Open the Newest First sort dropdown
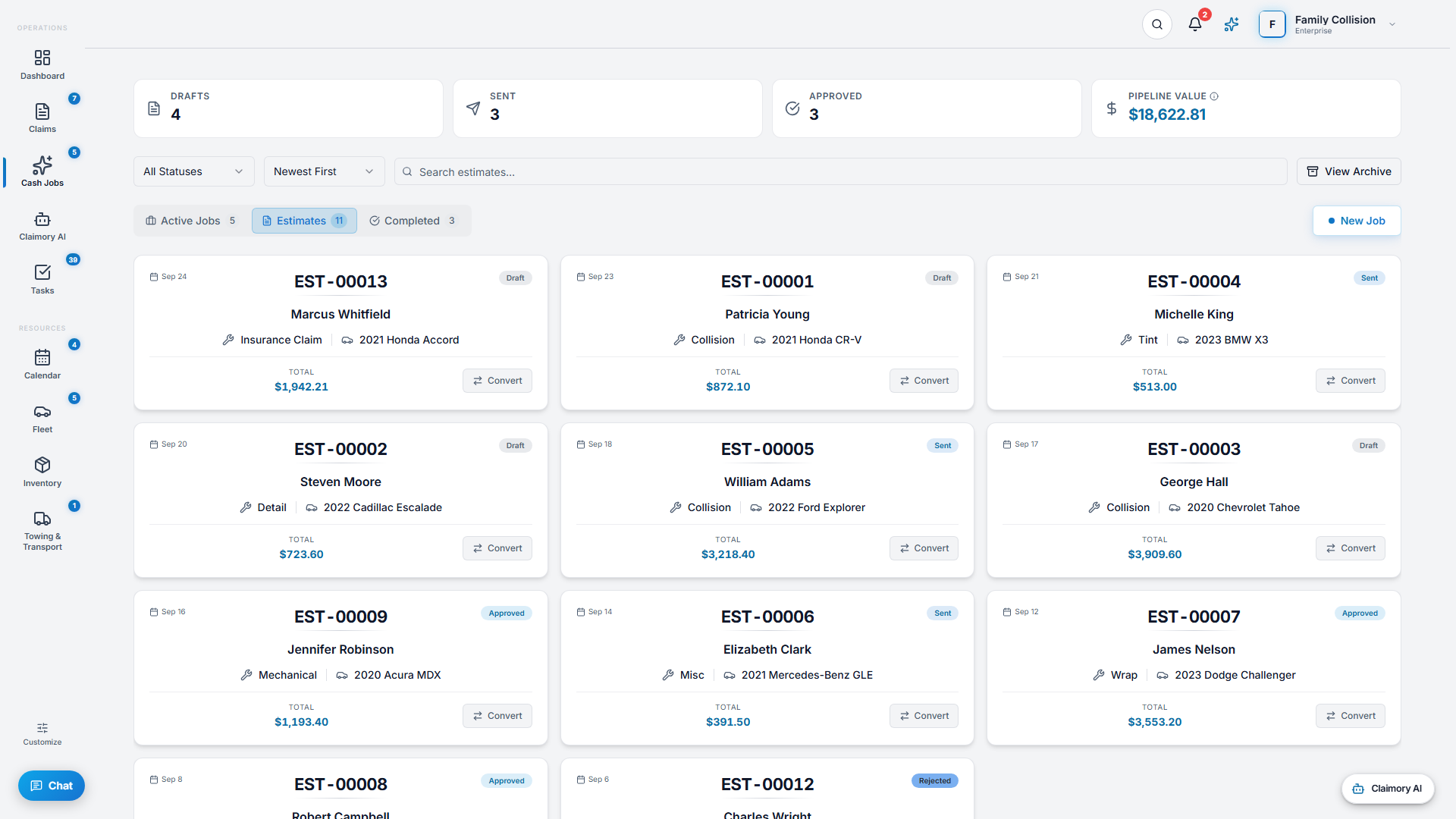This screenshot has width=1456, height=819. coord(325,171)
